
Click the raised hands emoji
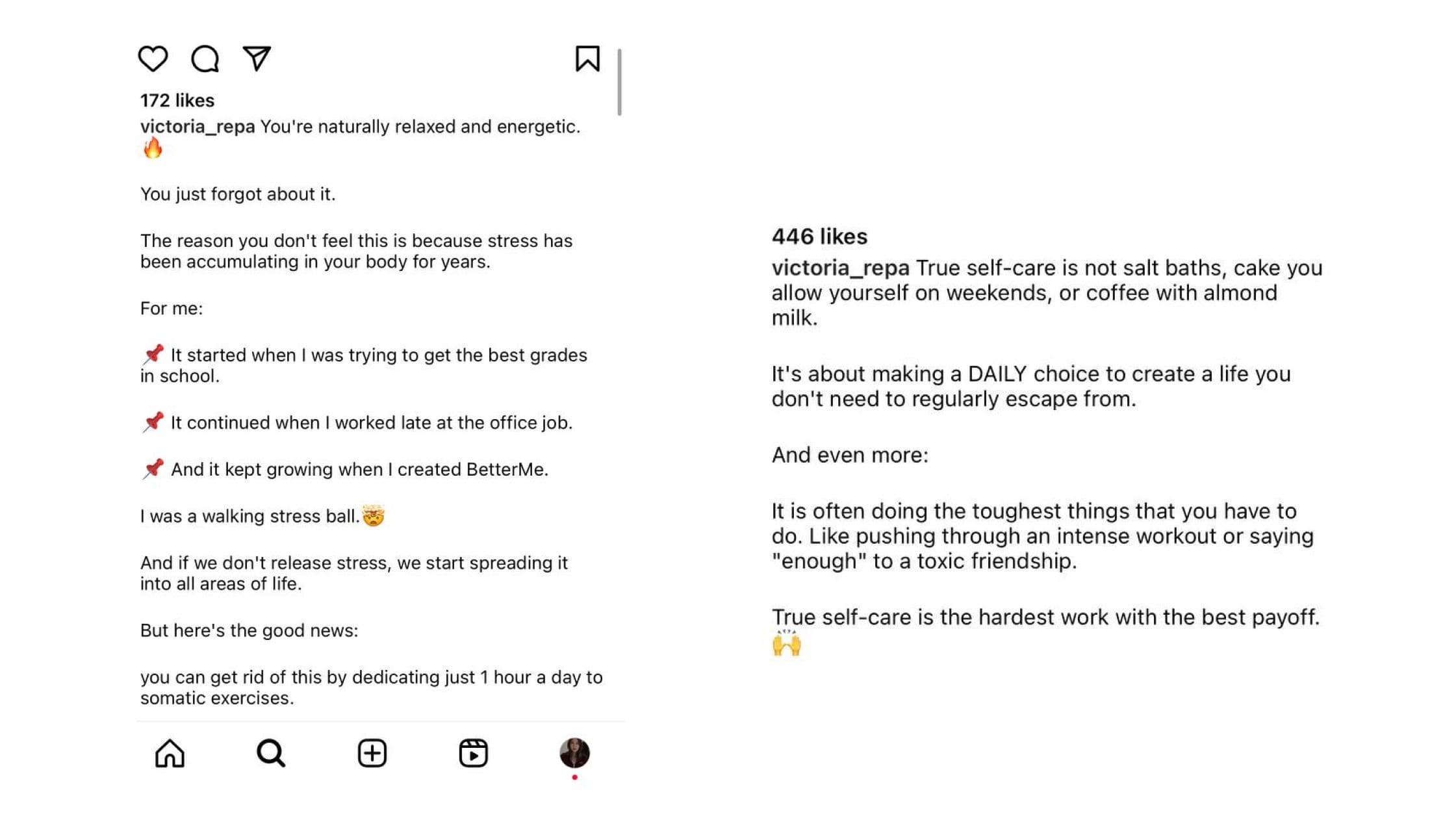point(787,643)
